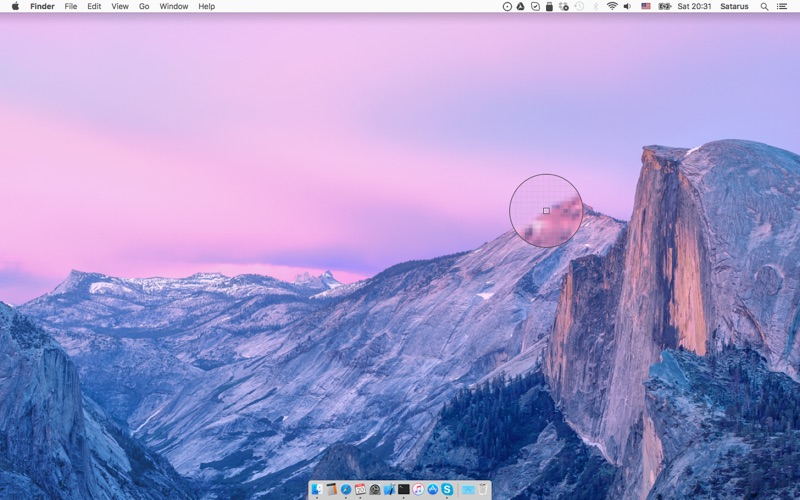Open the Finder application menu
Viewport: 800px width, 500px height.
pos(42,6)
